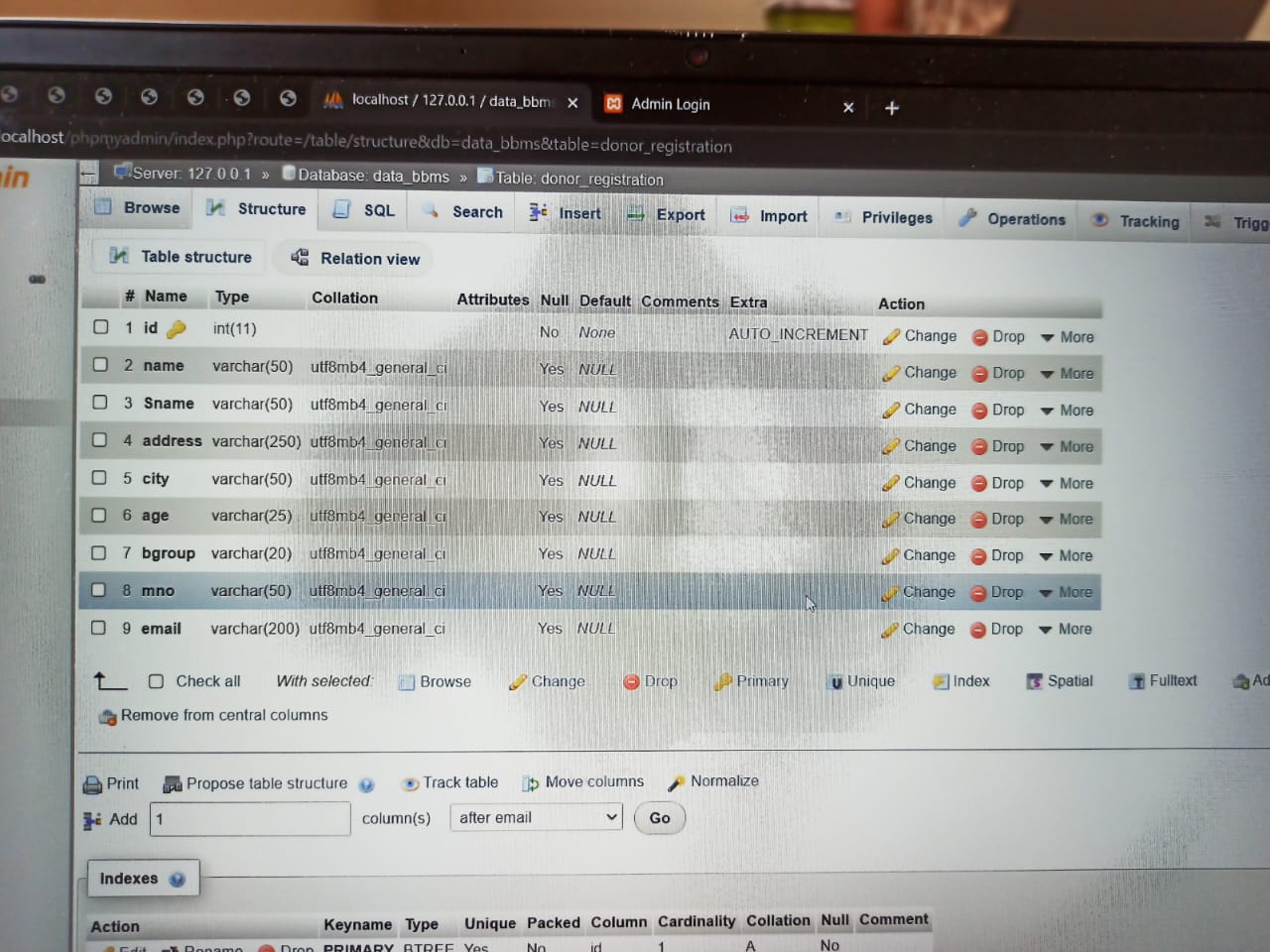
Task: Click the Propose table structure icon
Action: point(173,784)
